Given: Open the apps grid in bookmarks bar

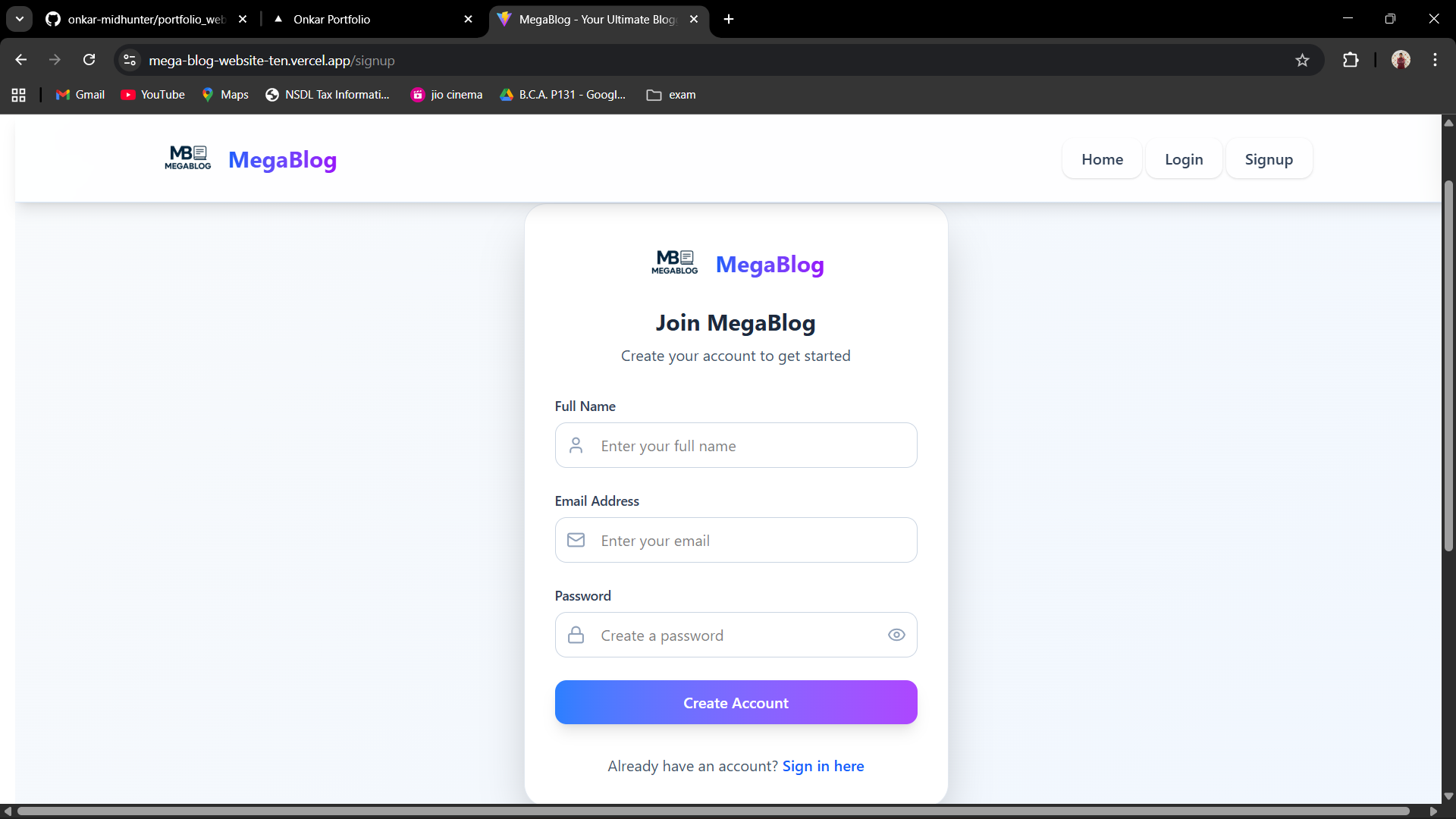Looking at the screenshot, I should click(x=19, y=95).
